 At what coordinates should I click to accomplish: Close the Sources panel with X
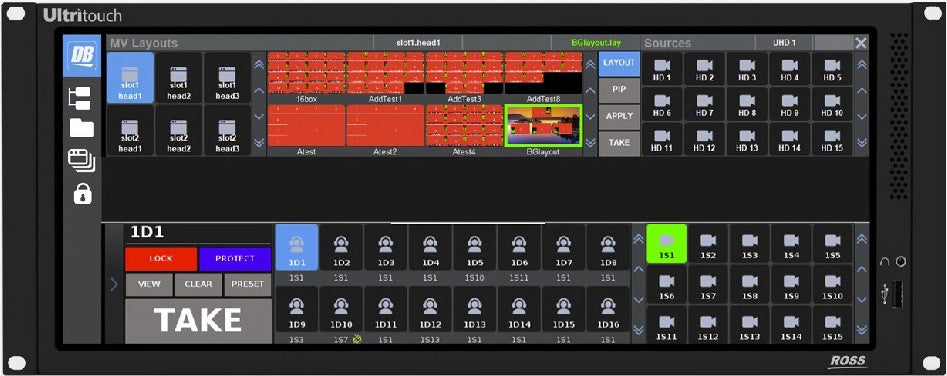coord(861,43)
